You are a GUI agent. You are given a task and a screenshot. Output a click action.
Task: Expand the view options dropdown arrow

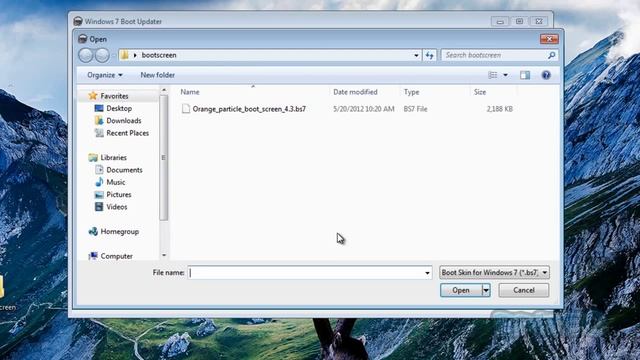pyautogui.click(x=505, y=75)
